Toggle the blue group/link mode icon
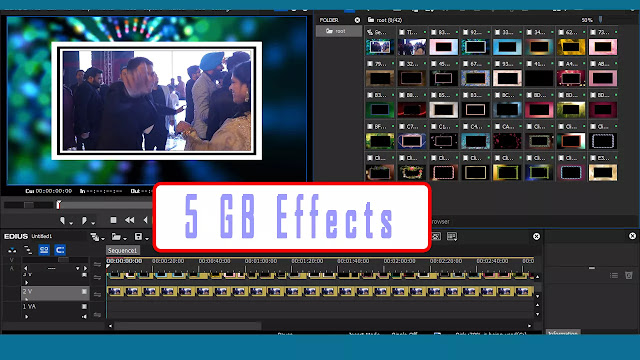 44,250
